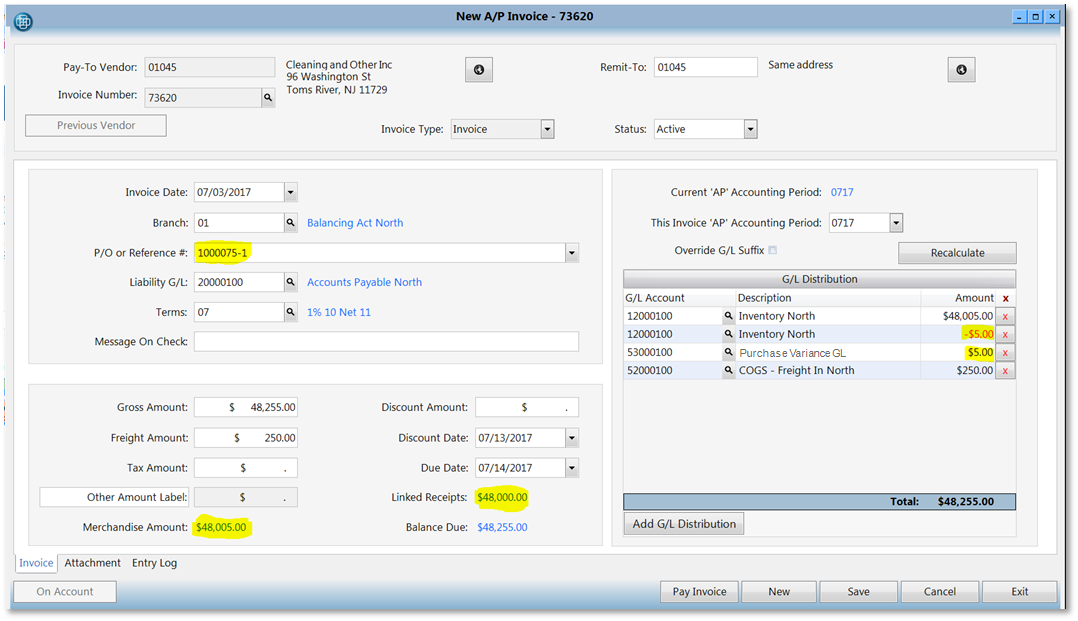Open account lookup for first Inventory North row
This screenshot has width=1078, height=621.
click(727, 315)
